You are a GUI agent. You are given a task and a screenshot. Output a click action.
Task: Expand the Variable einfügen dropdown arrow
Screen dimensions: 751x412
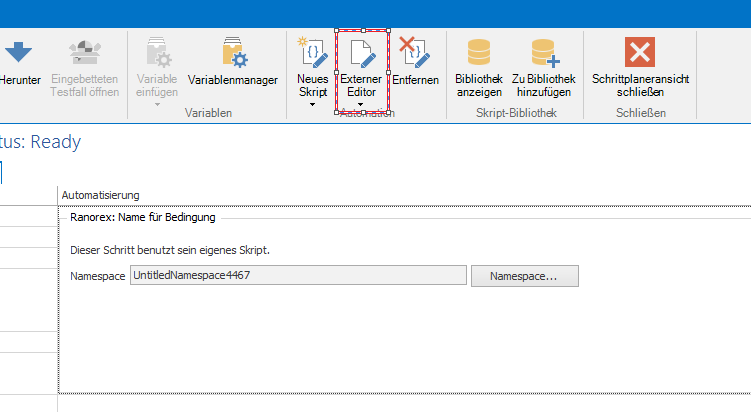coord(158,104)
